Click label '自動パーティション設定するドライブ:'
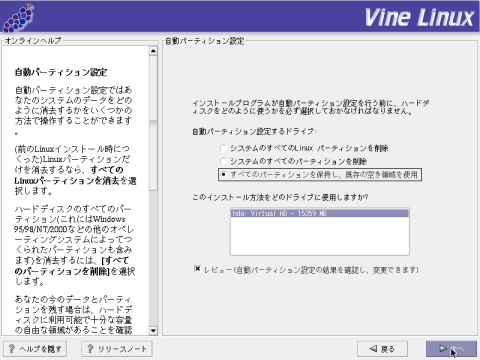The height and width of the screenshot is (360, 480). (x=254, y=131)
